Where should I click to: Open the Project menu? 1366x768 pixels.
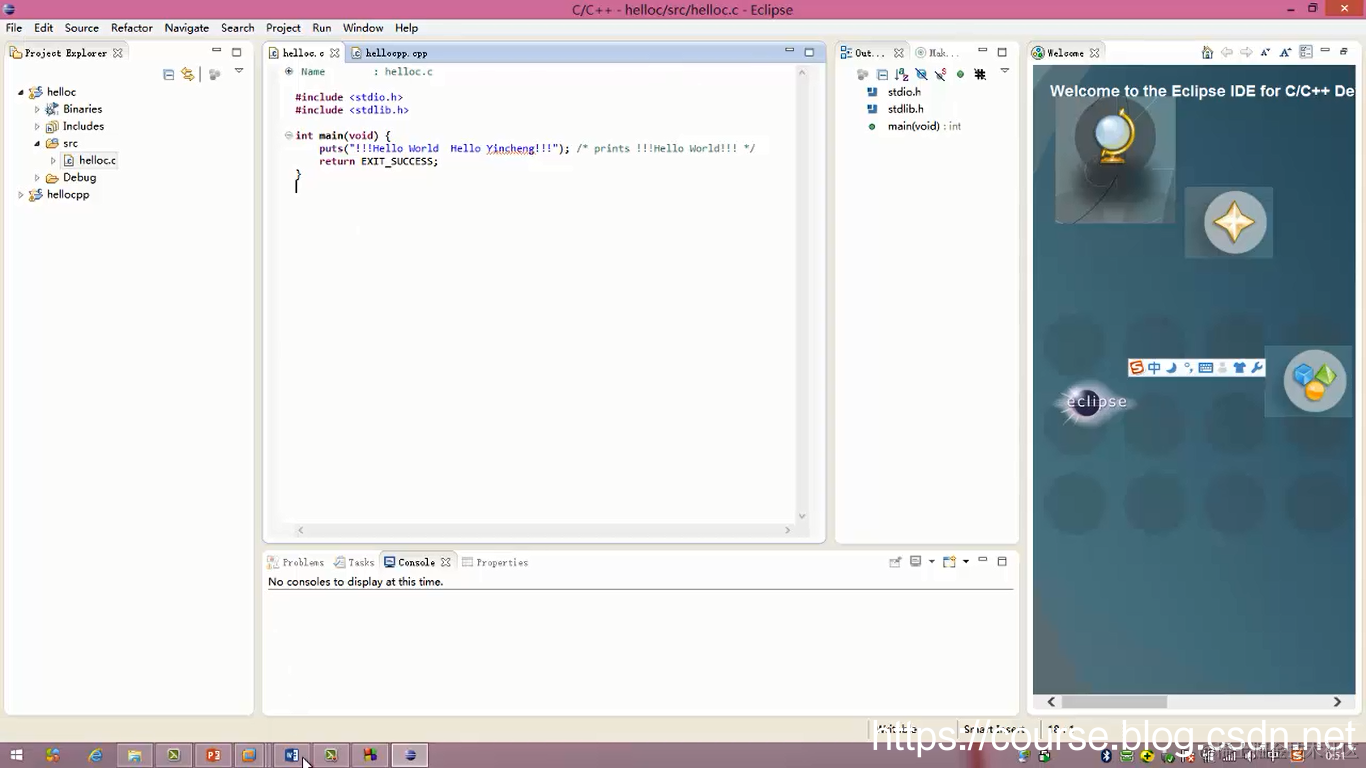click(283, 28)
